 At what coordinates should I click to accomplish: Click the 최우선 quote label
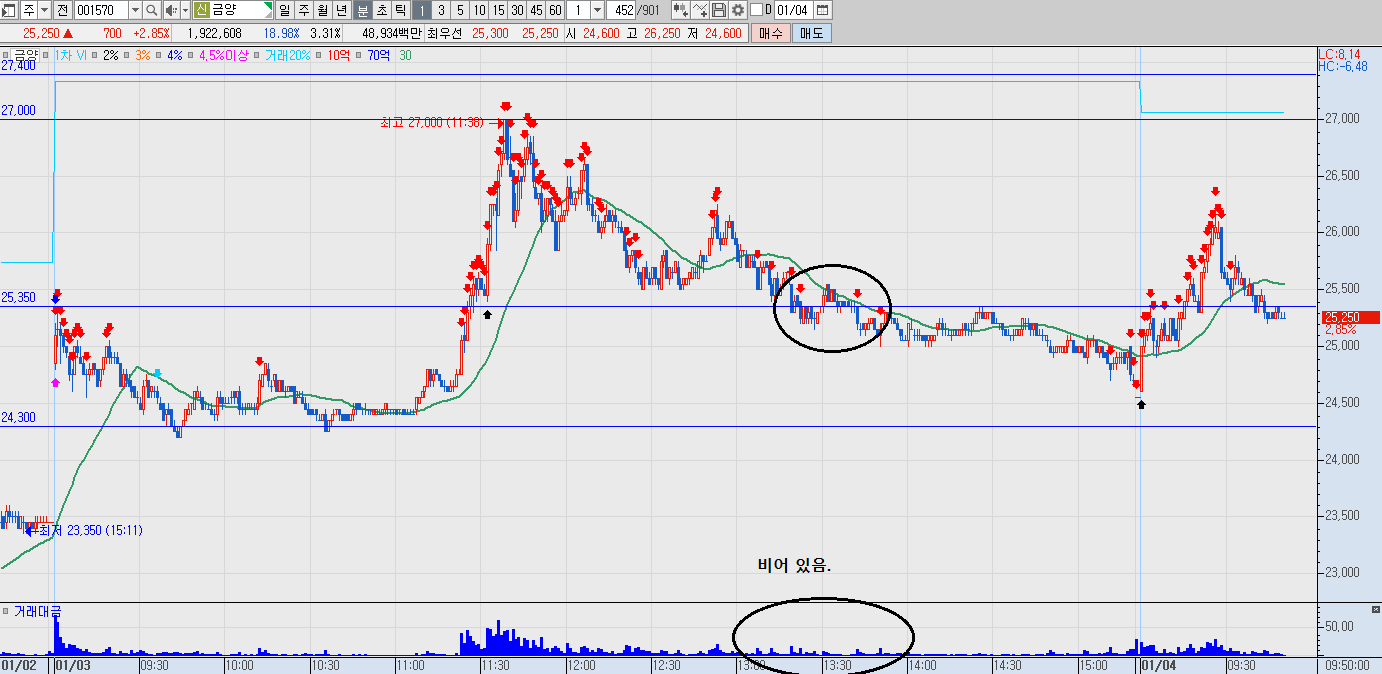point(444,33)
